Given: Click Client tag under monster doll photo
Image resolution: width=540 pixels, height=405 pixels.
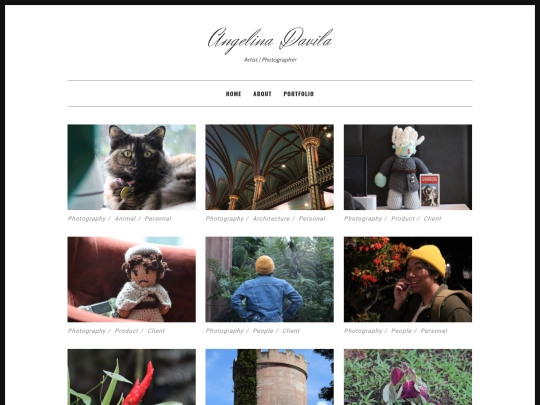Looking at the screenshot, I should click(432, 219).
